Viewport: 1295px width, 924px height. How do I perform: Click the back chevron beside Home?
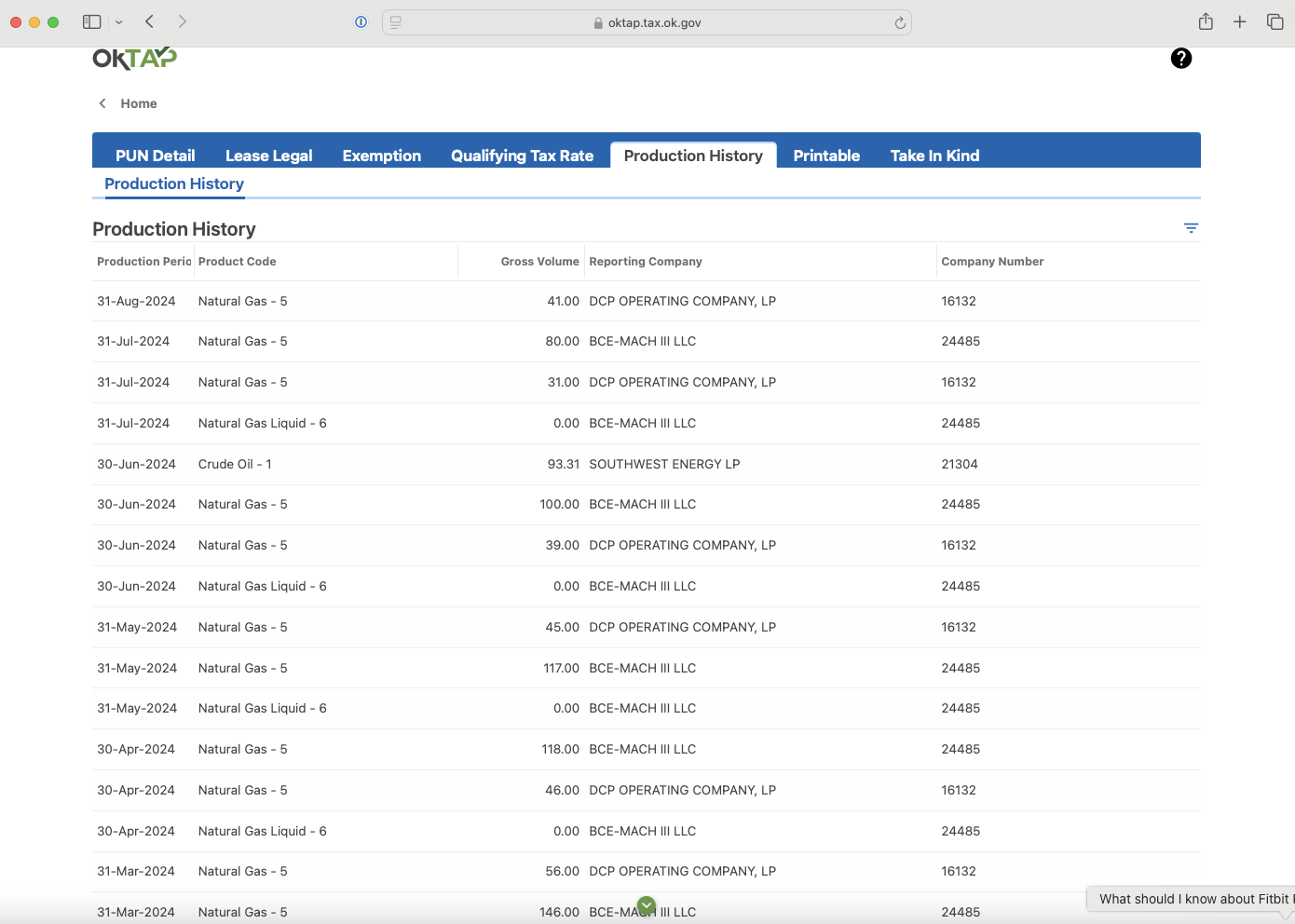(x=102, y=103)
